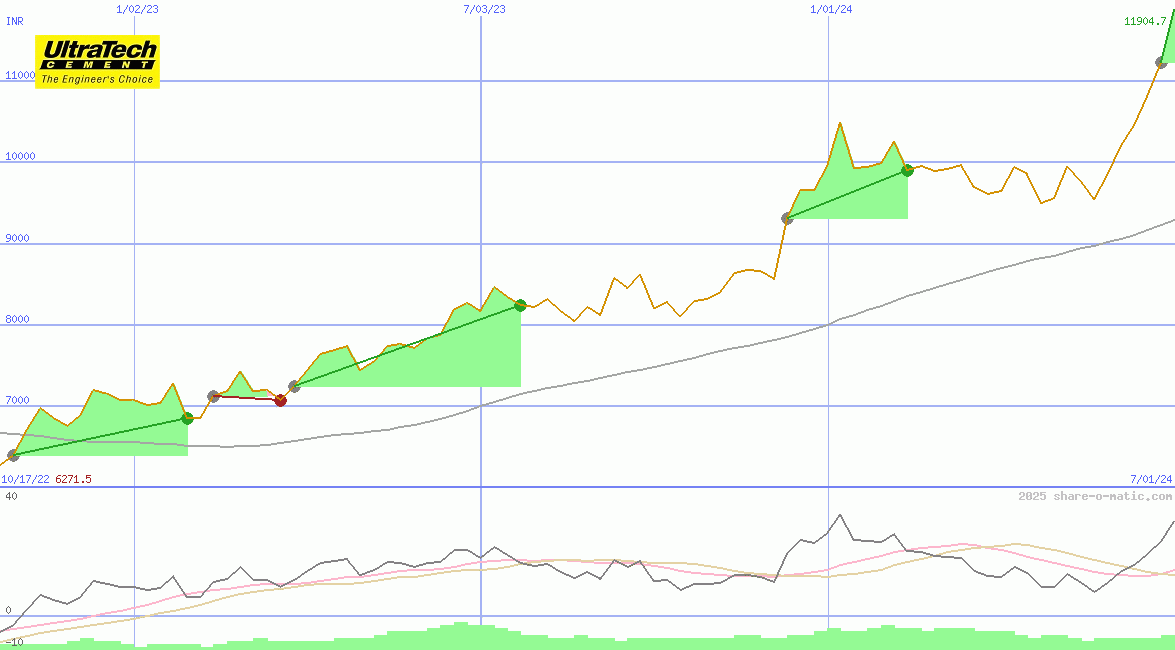
Task: Select the 7/03/23 date label
Action: click(484, 9)
